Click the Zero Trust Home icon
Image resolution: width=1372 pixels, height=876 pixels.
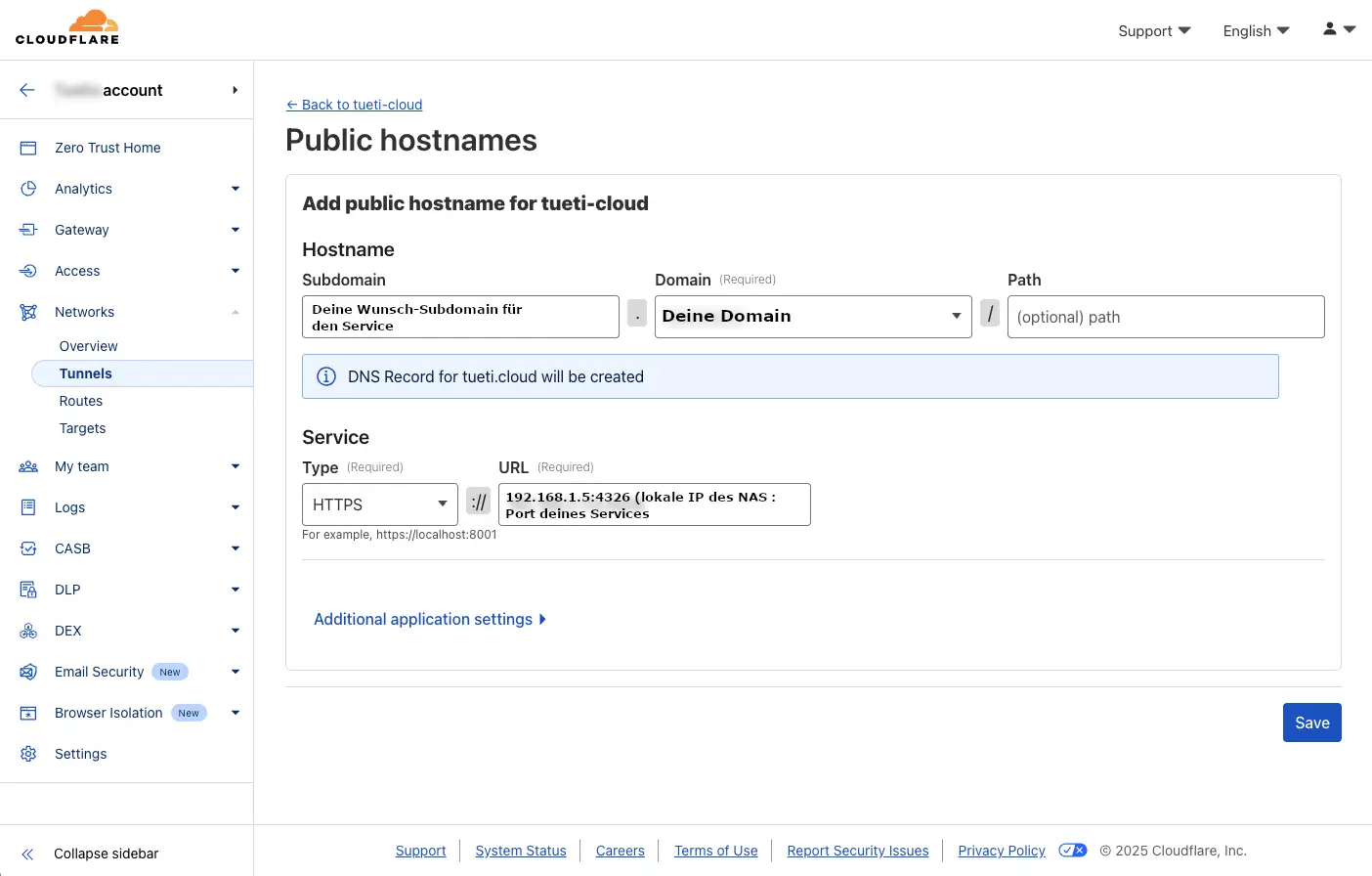coord(28,148)
